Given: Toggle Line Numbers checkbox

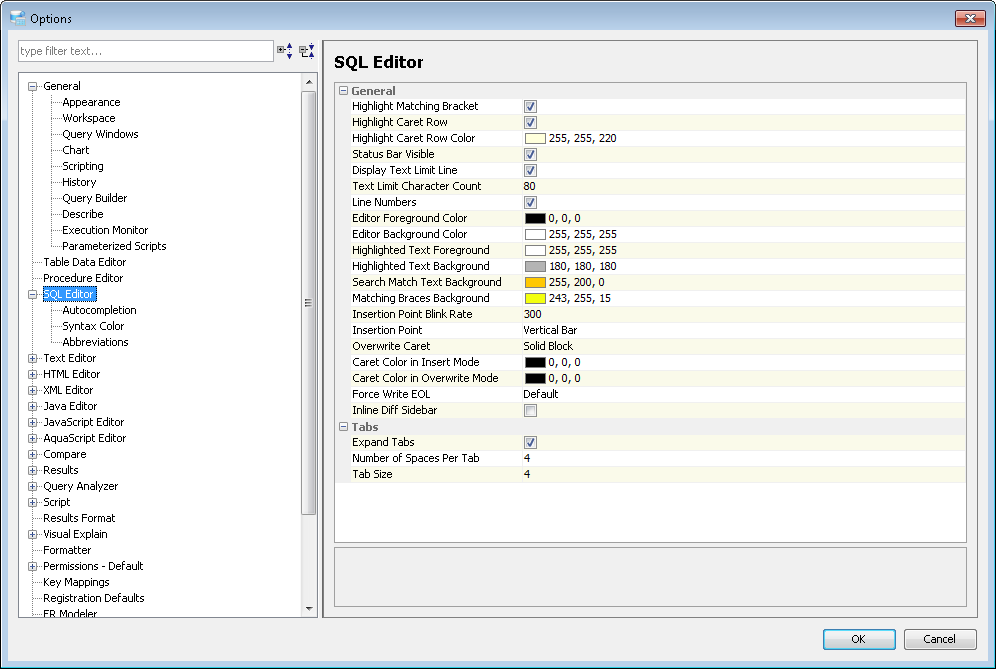Looking at the screenshot, I should (x=530, y=203).
